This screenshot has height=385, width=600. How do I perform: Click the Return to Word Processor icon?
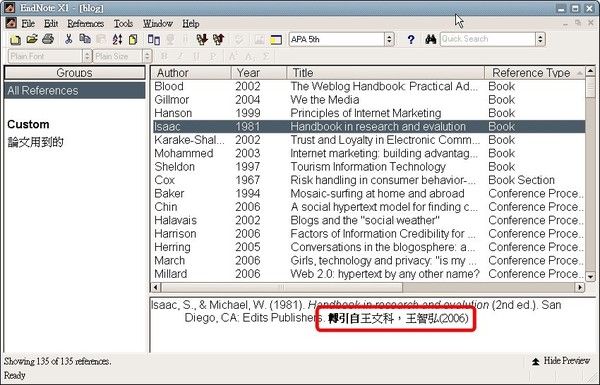154,39
